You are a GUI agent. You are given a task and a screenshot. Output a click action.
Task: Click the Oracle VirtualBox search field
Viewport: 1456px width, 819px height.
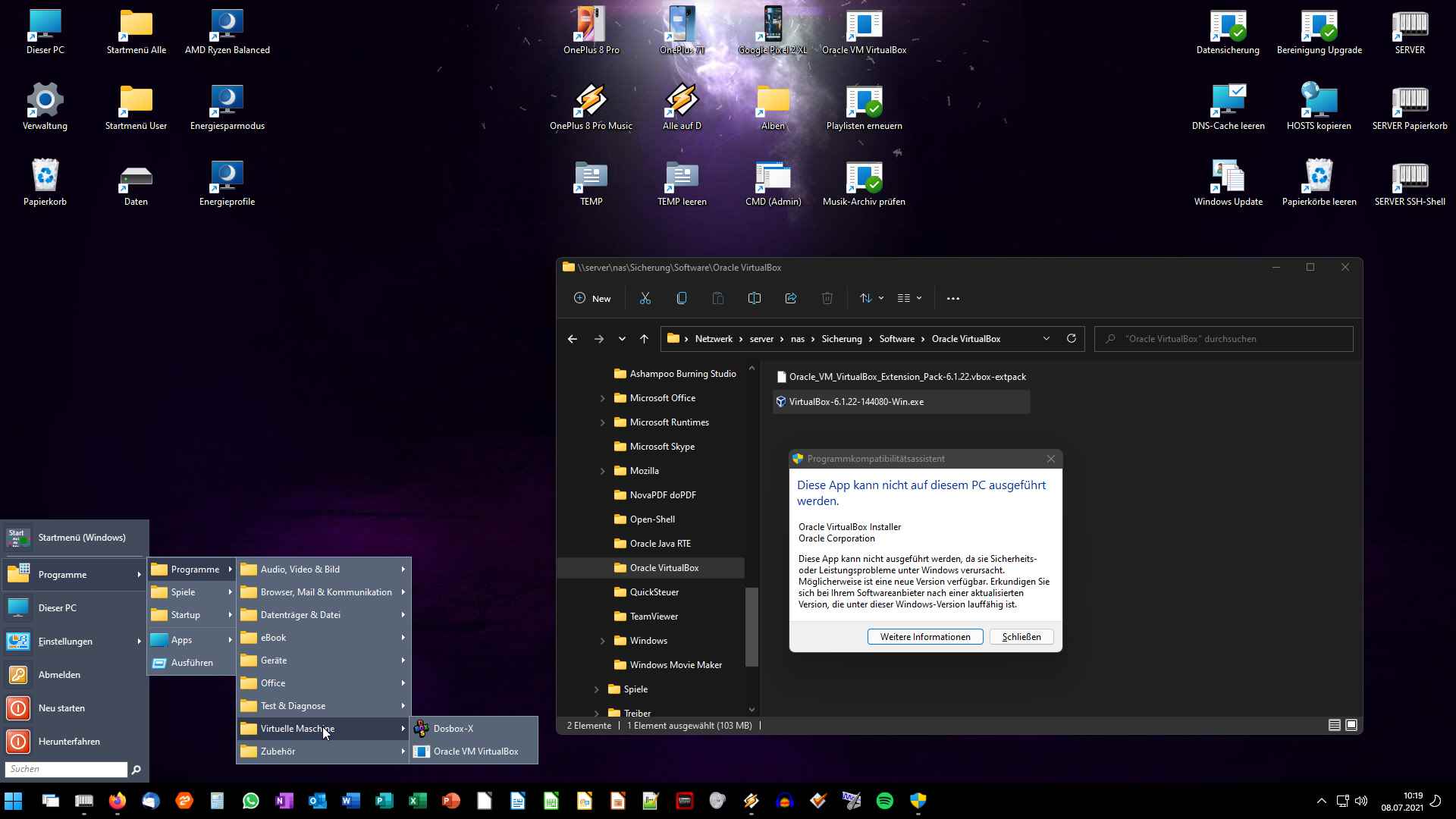pyautogui.click(x=1224, y=339)
